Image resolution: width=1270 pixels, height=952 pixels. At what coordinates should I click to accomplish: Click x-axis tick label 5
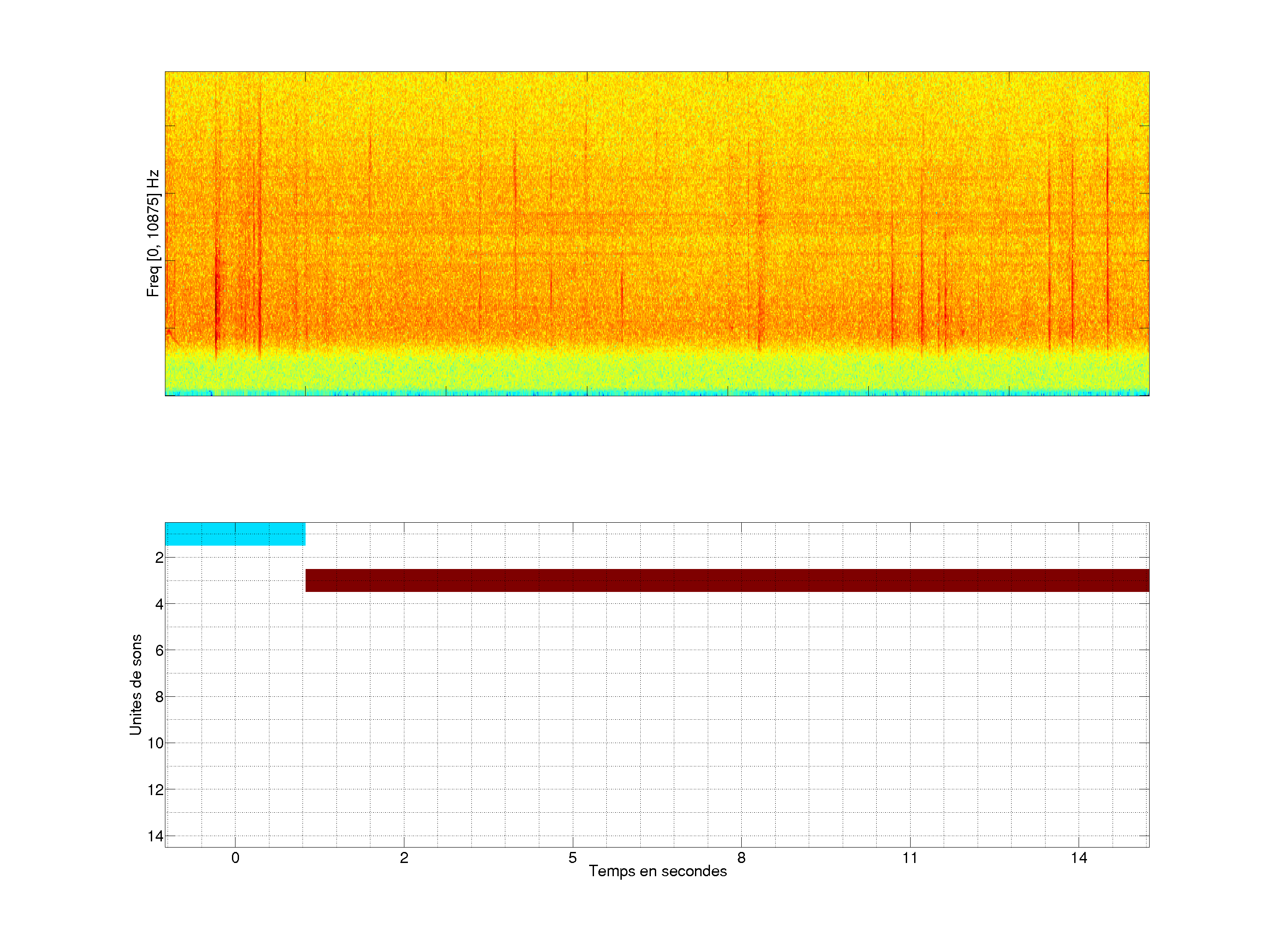pyautogui.click(x=572, y=858)
